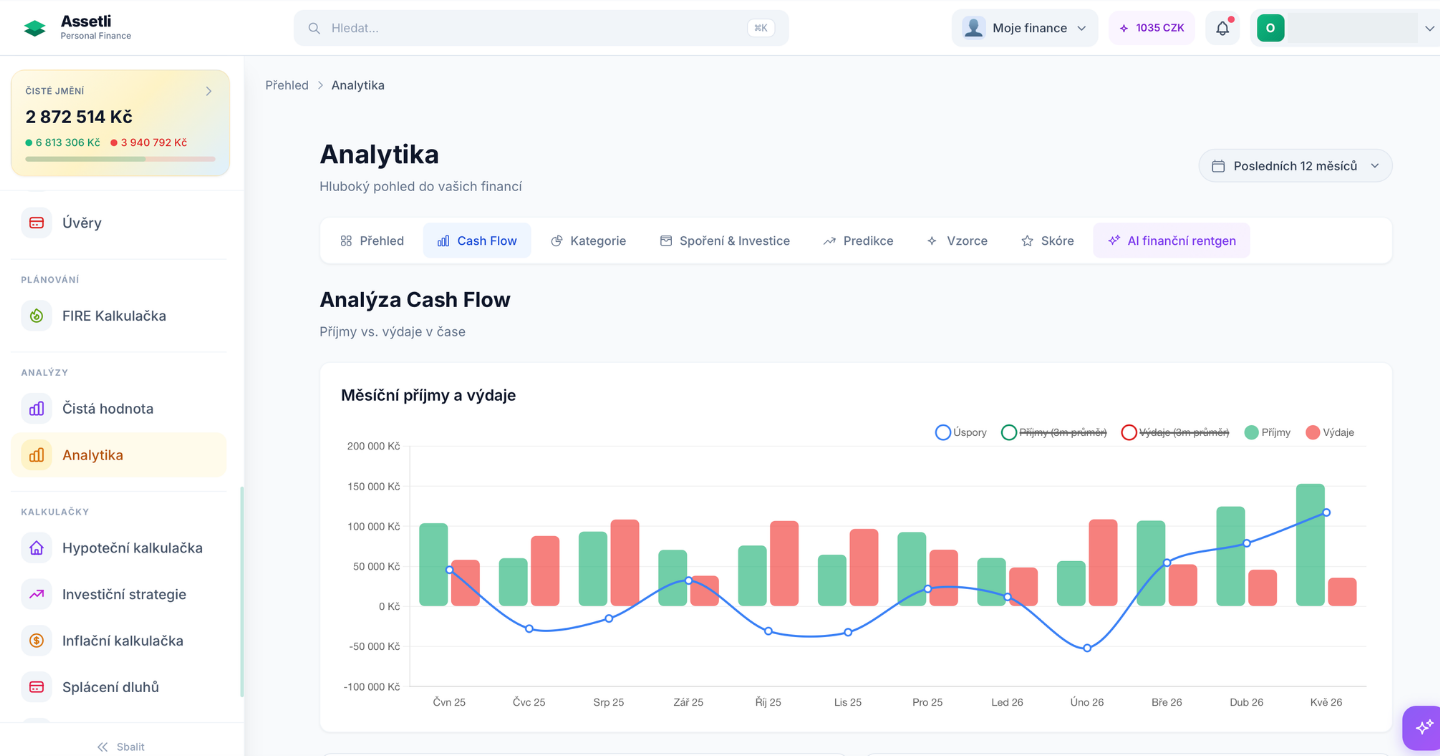Click the Moje finance profile picture
Viewport: 1440px width, 756px height.
tap(973, 28)
